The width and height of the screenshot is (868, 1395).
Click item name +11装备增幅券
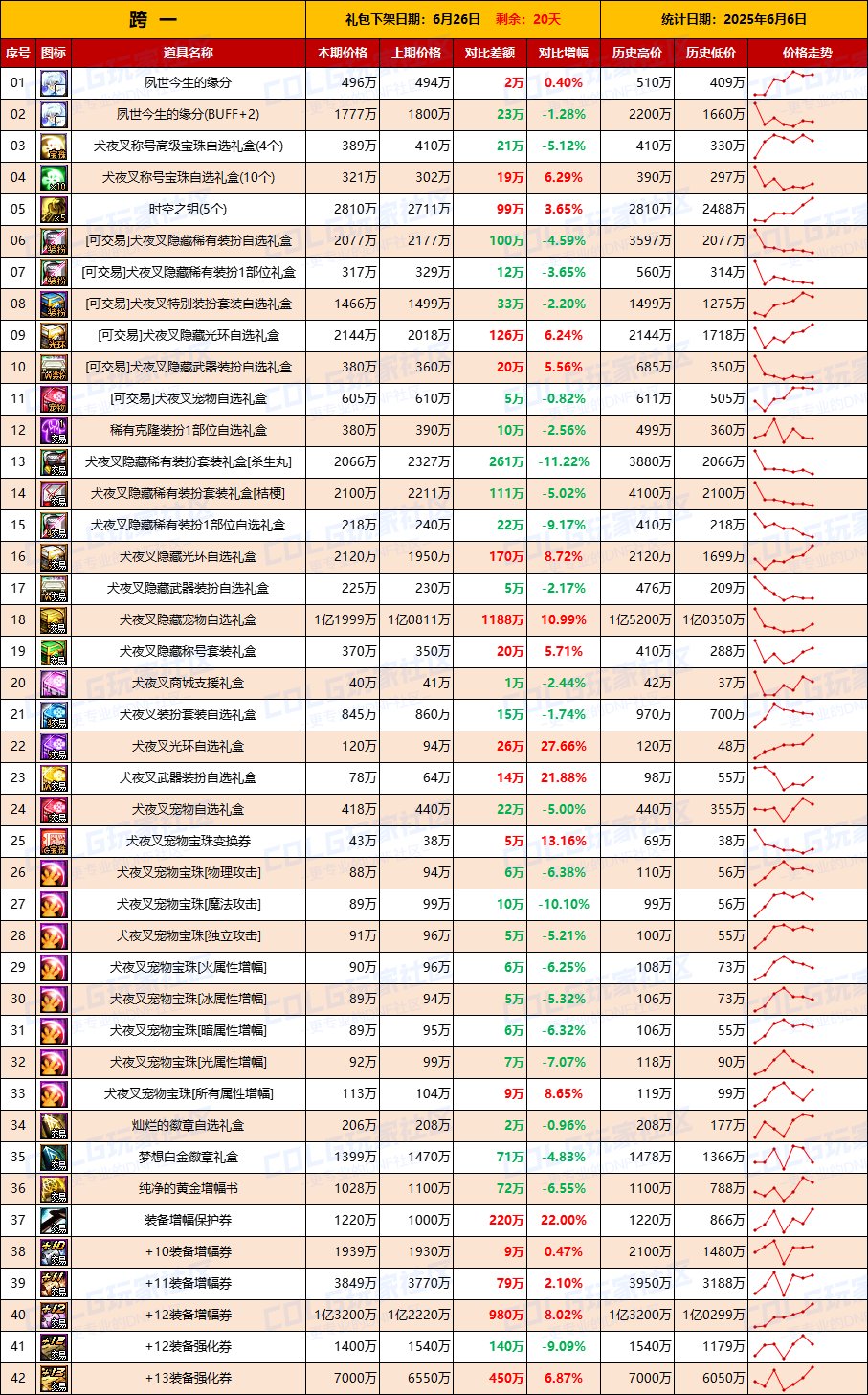[x=189, y=1284]
